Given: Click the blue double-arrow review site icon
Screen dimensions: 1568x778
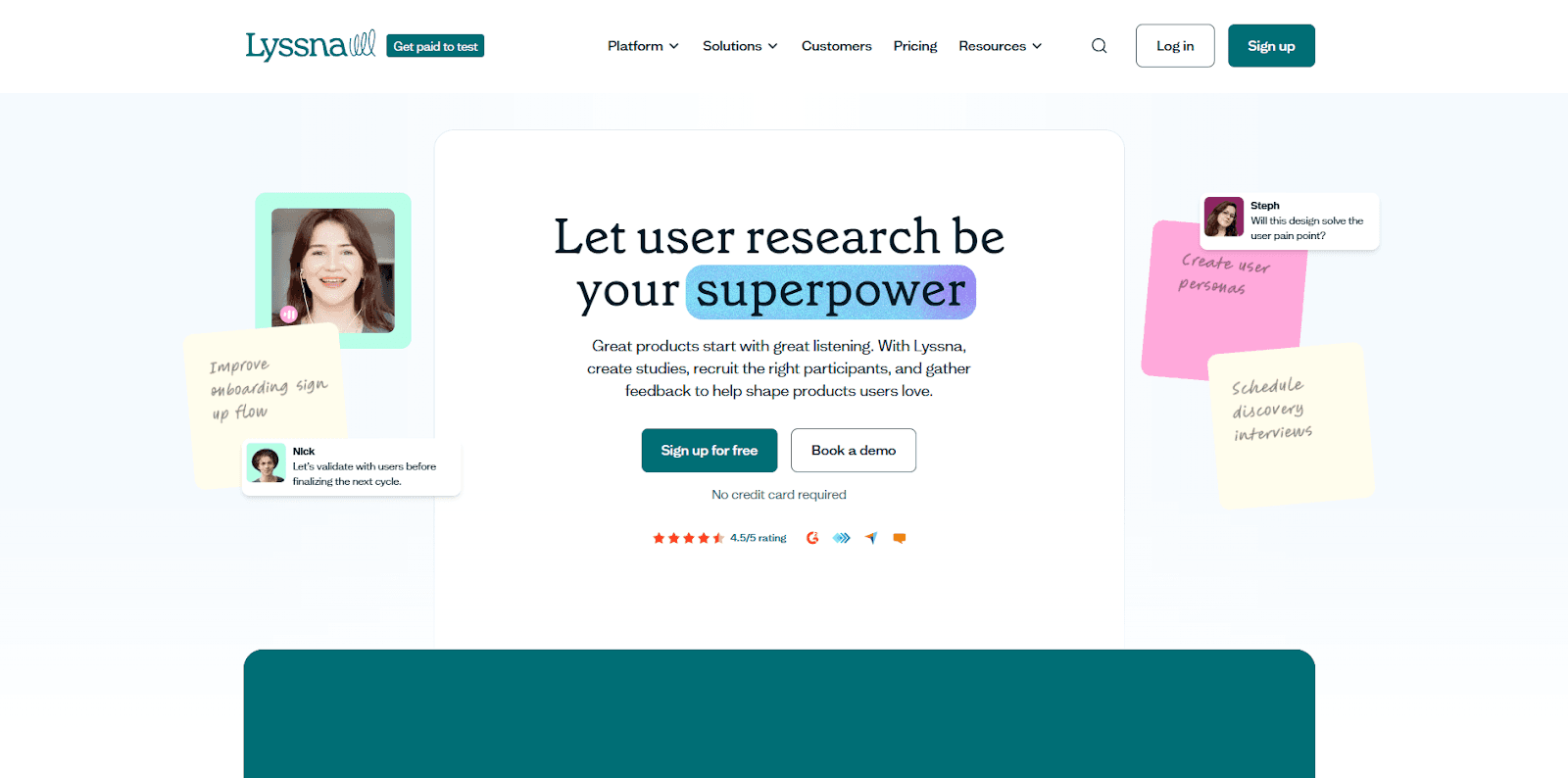Looking at the screenshot, I should coord(842,538).
